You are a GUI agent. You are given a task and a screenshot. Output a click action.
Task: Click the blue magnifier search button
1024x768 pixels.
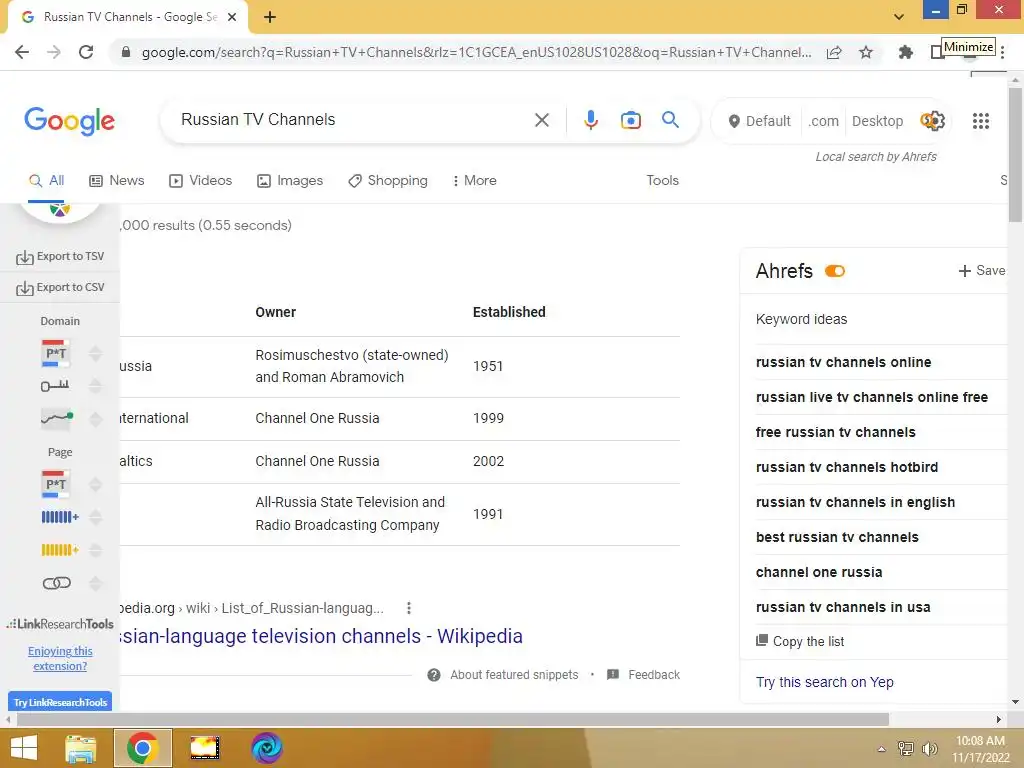pyautogui.click(x=670, y=120)
